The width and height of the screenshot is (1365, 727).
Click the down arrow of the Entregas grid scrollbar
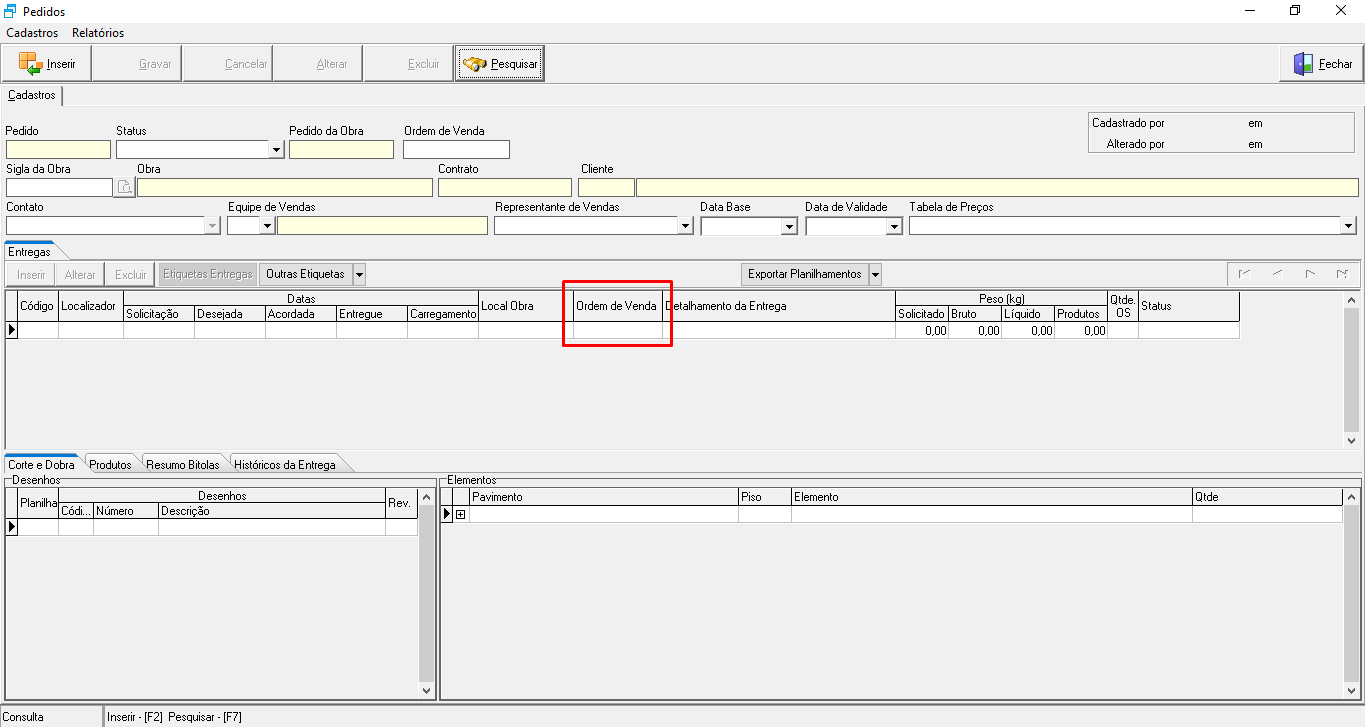point(1352,440)
